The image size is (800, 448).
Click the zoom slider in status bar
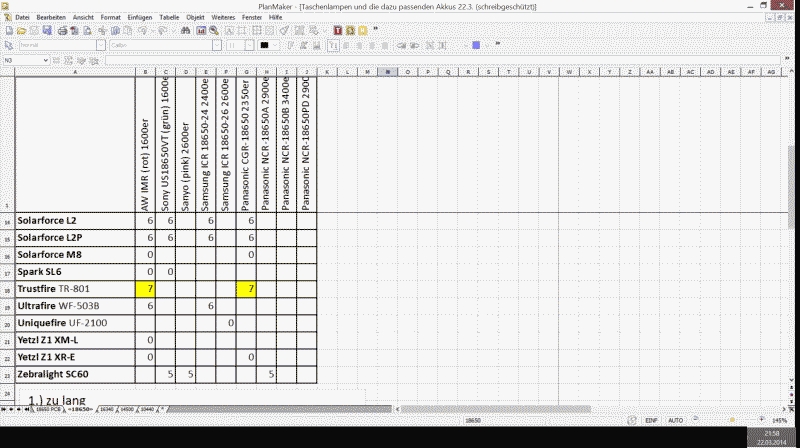point(732,420)
